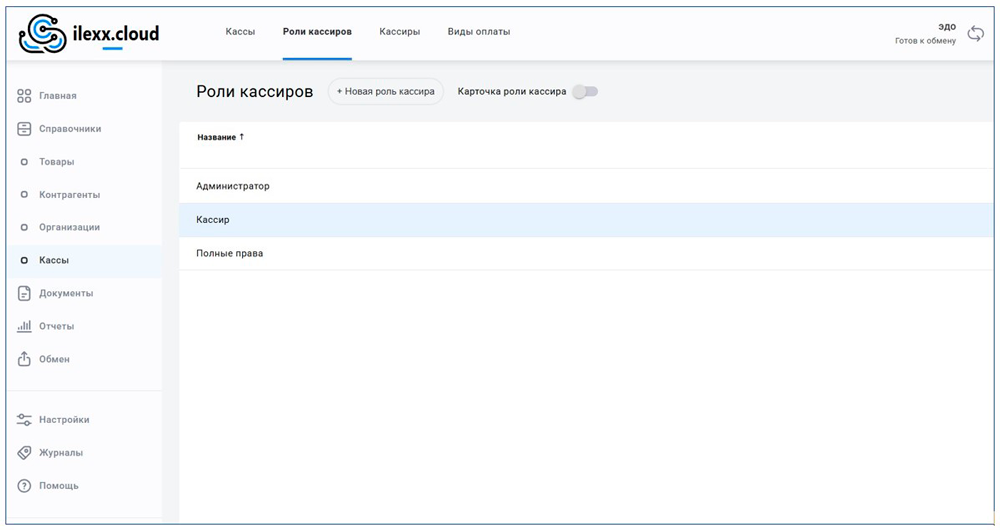Select the Полные права role row

click(x=230, y=254)
